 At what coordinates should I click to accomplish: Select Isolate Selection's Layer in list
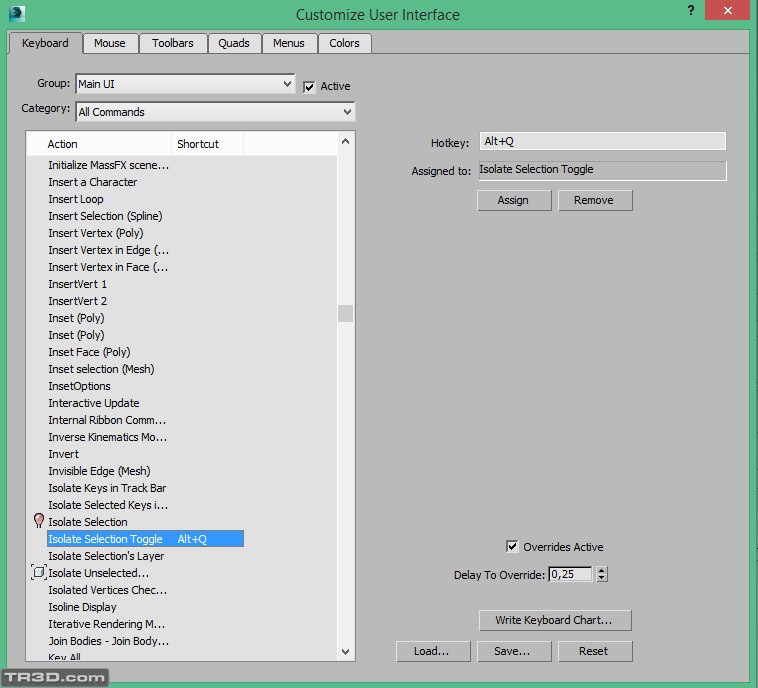(x=106, y=556)
